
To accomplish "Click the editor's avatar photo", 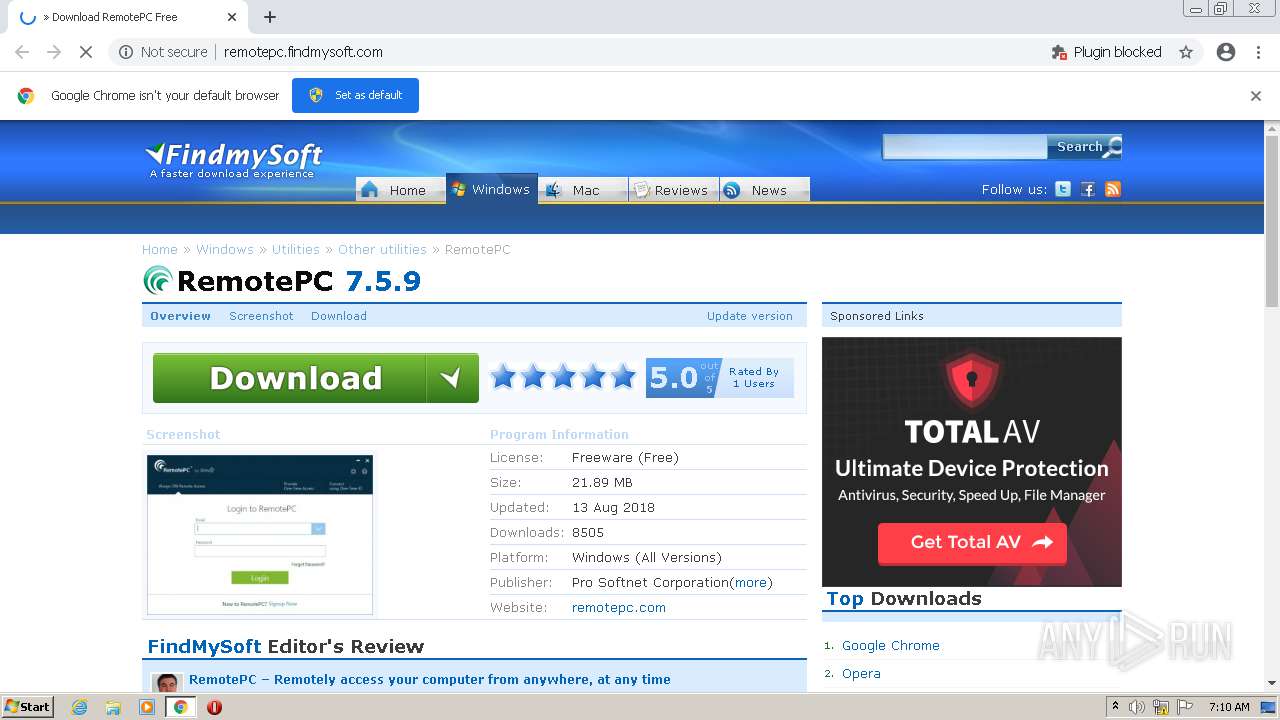I will 166,683.
